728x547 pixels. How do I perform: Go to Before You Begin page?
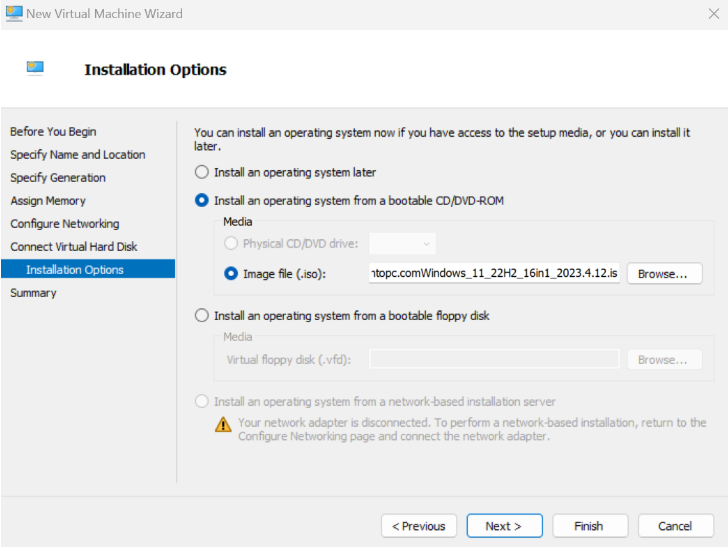pos(53,132)
